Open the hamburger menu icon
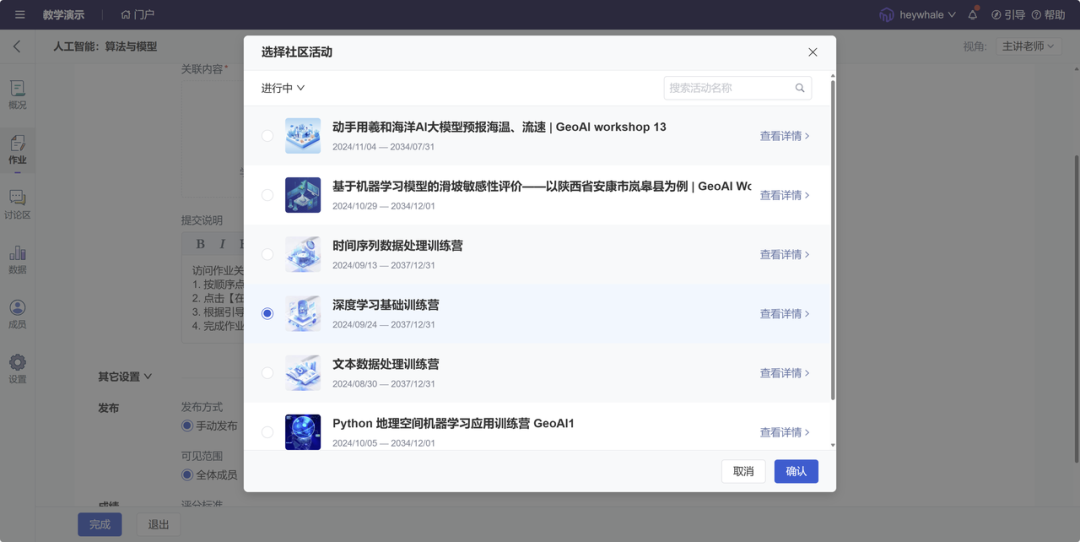 pyautogui.click(x=20, y=14)
